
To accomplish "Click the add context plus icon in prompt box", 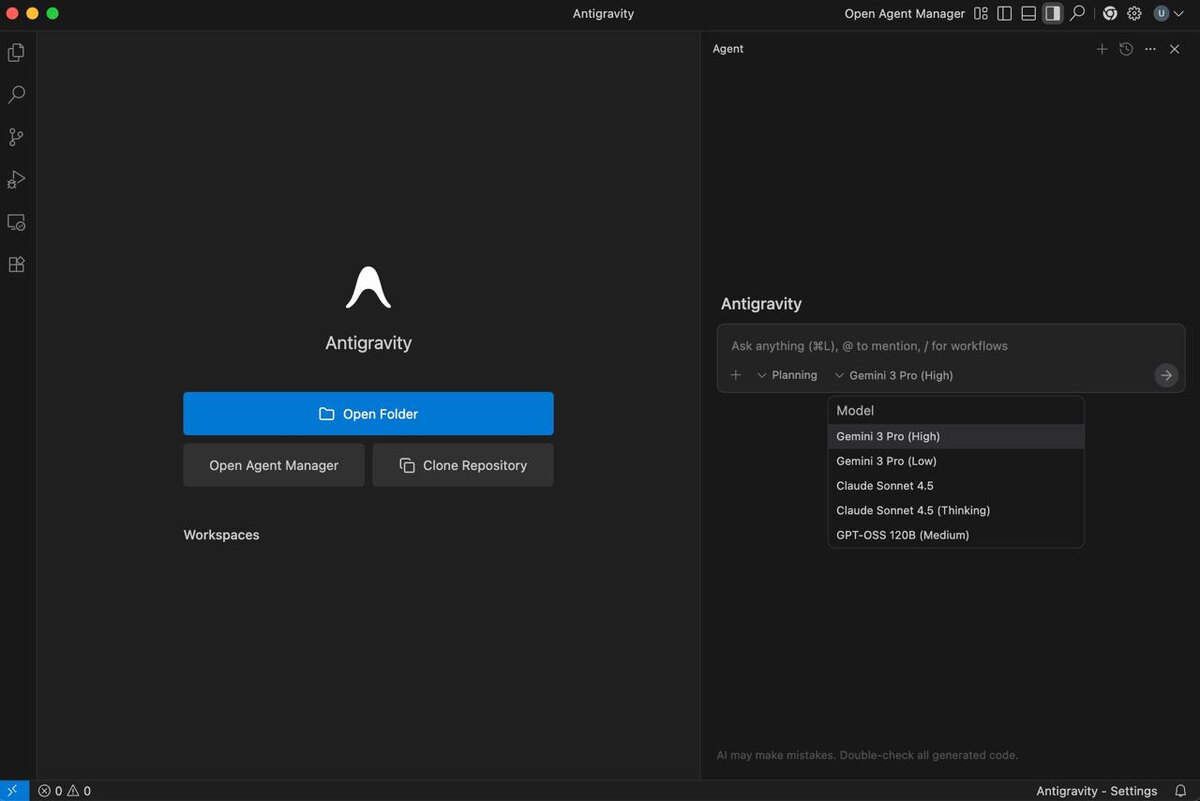I will click(736, 375).
